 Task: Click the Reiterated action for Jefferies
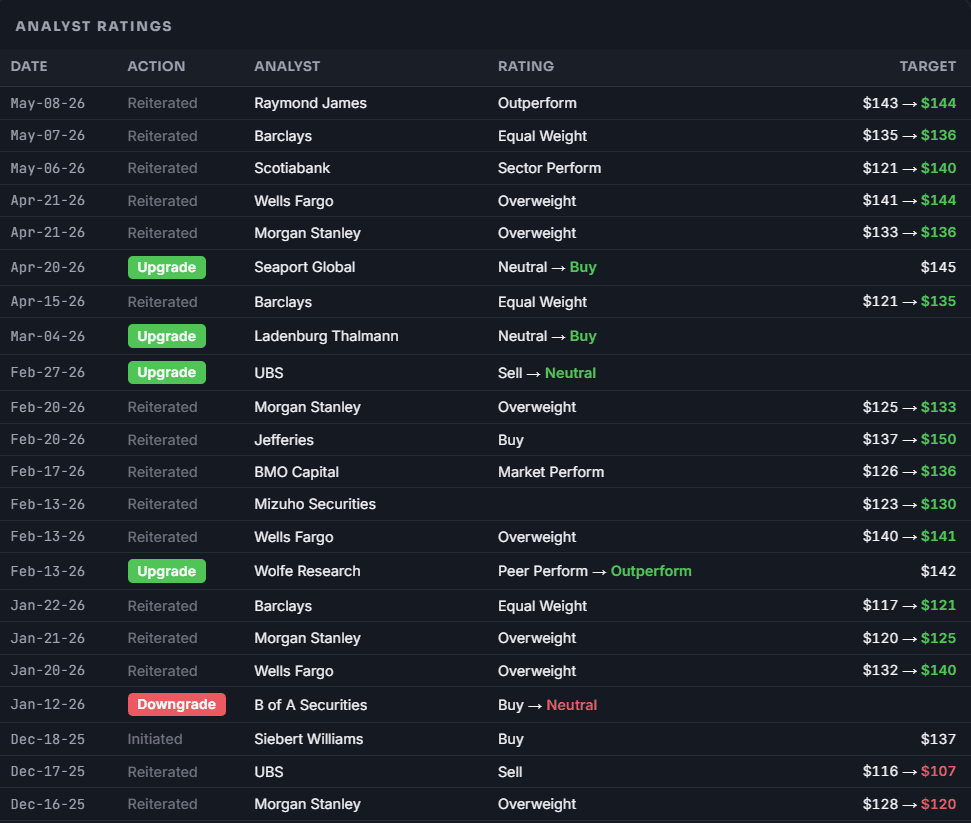click(162, 440)
